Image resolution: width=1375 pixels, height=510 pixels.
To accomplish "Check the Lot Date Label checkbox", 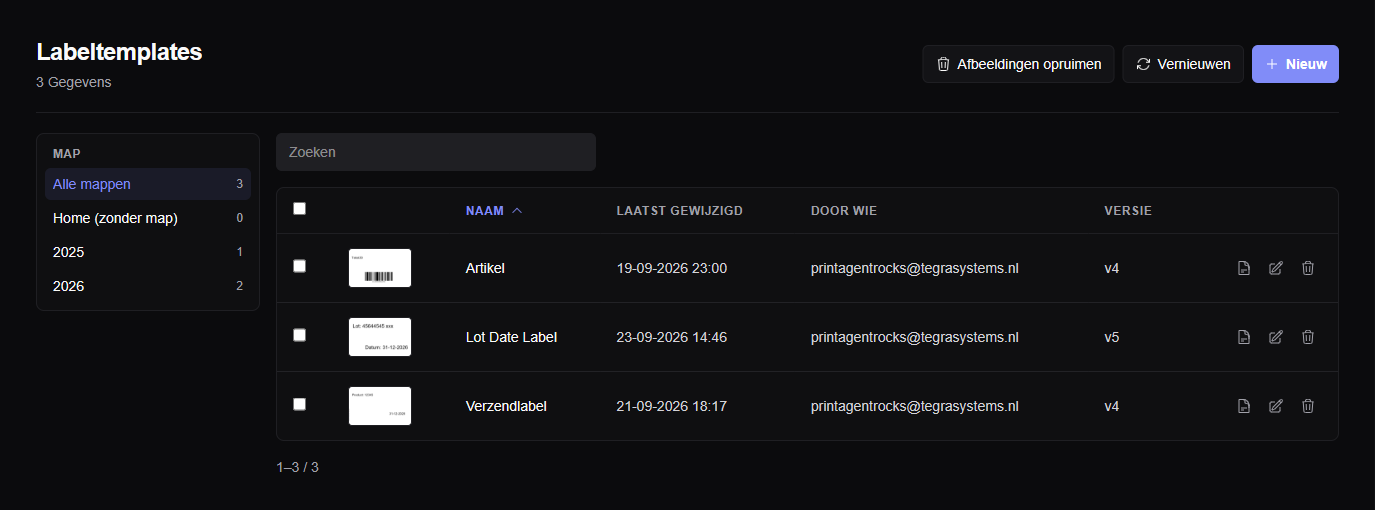I will pos(299,335).
